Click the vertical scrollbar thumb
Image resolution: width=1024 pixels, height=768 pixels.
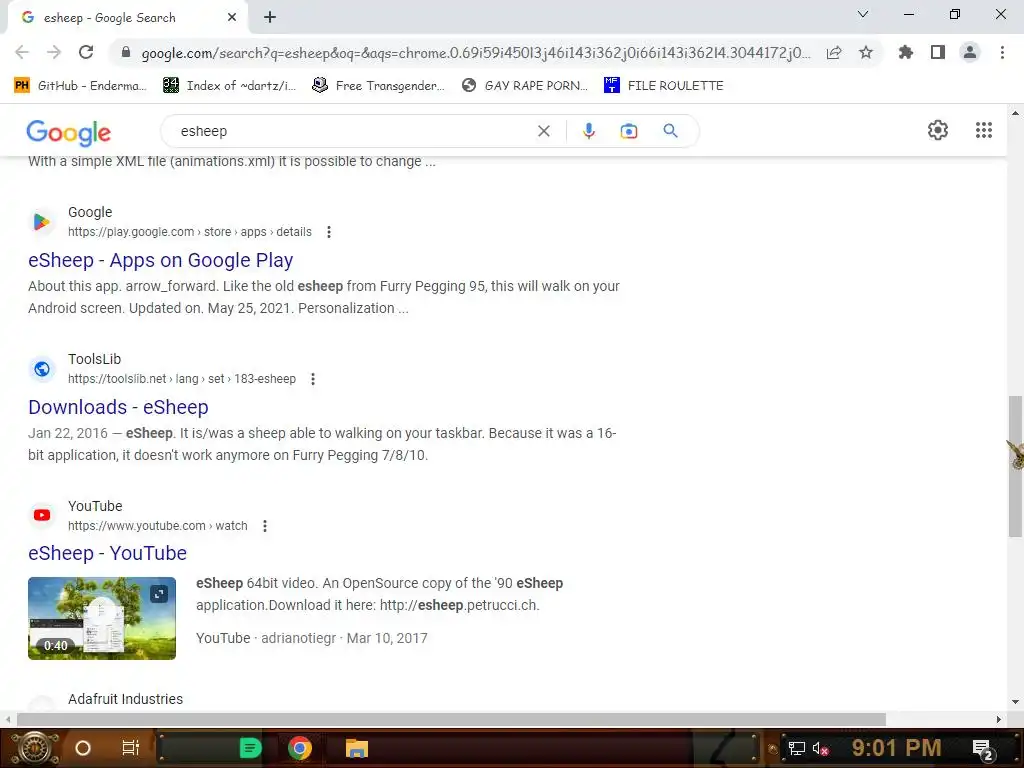[1015, 466]
